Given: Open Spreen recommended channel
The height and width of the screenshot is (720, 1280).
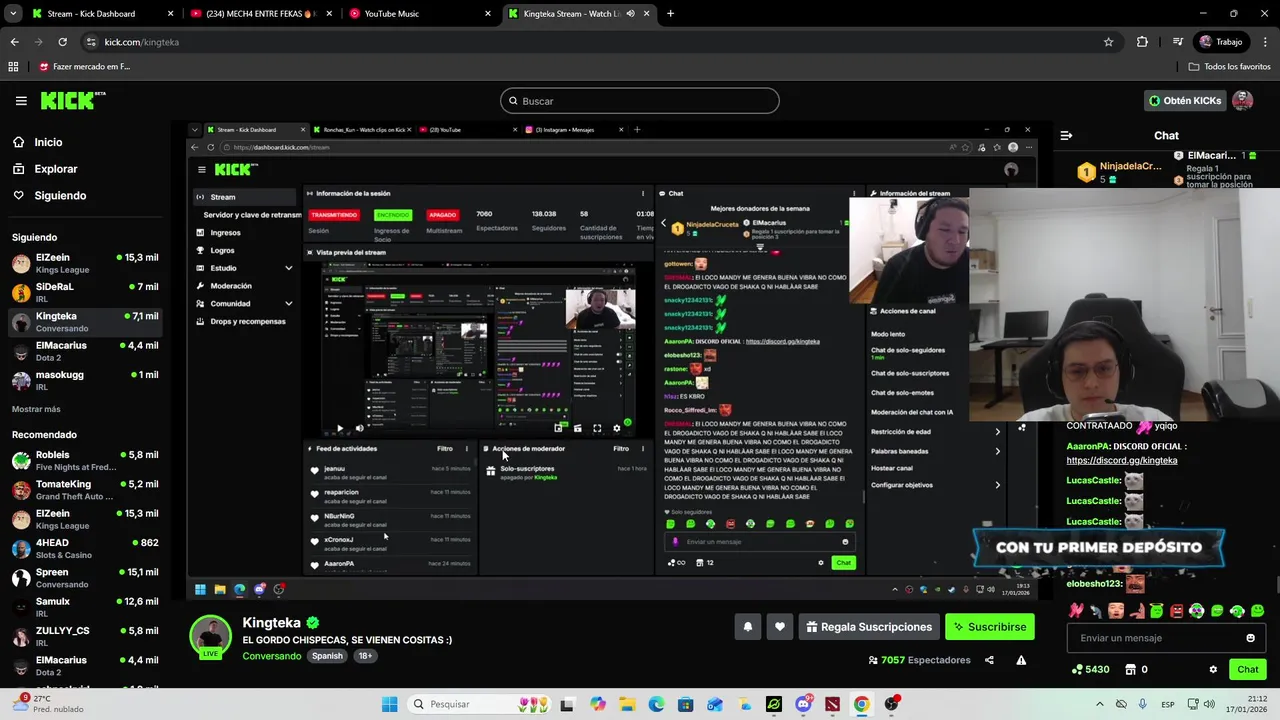Looking at the screenshot, I should 85,578.
